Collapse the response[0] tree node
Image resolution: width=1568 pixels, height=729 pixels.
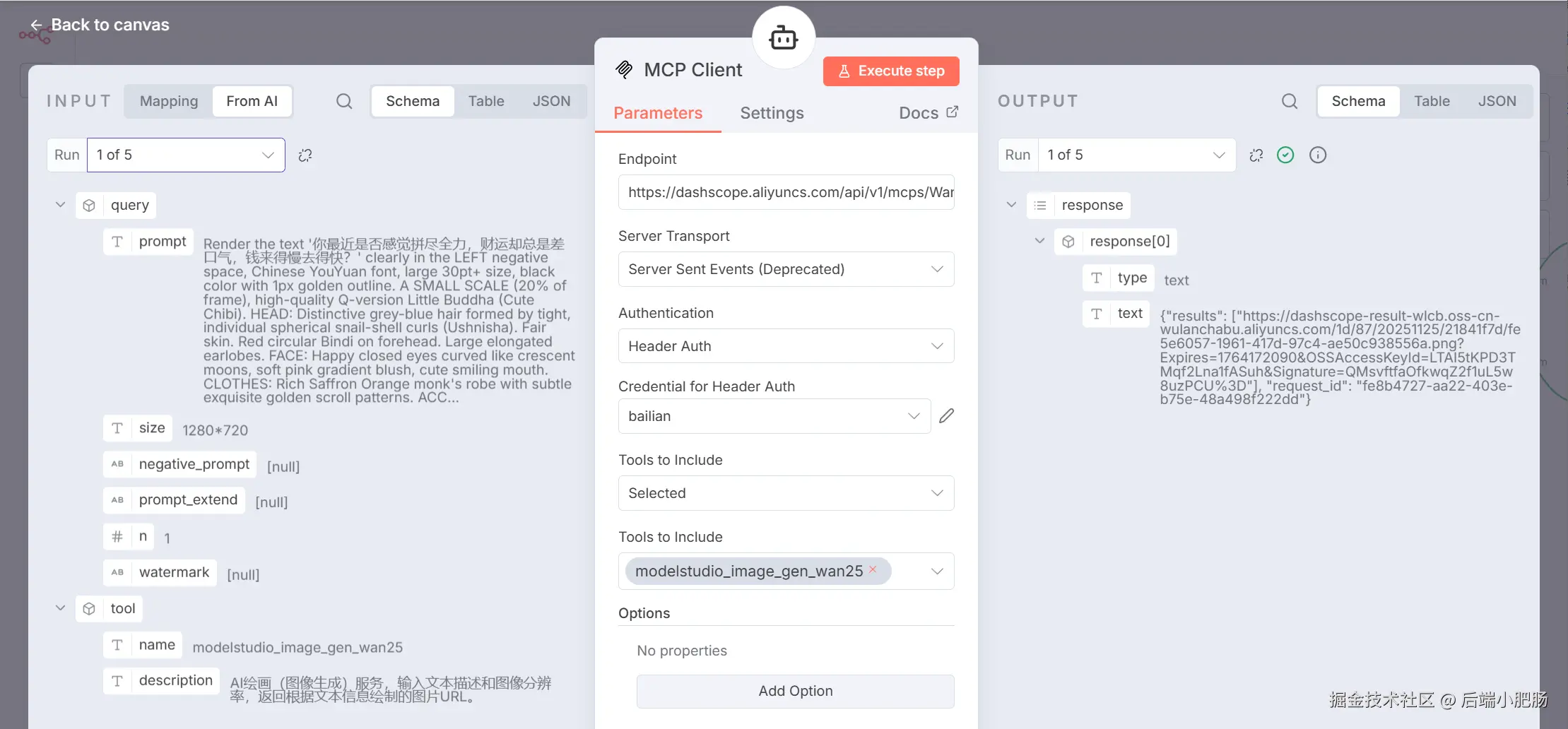pyautogui.click(x=1040, y=241)
